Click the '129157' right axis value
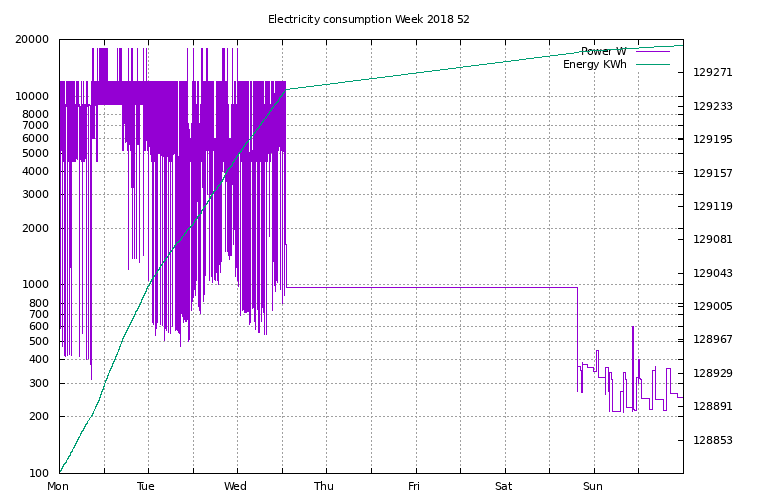This screenshot has width=768, height=500. [713, 173]
